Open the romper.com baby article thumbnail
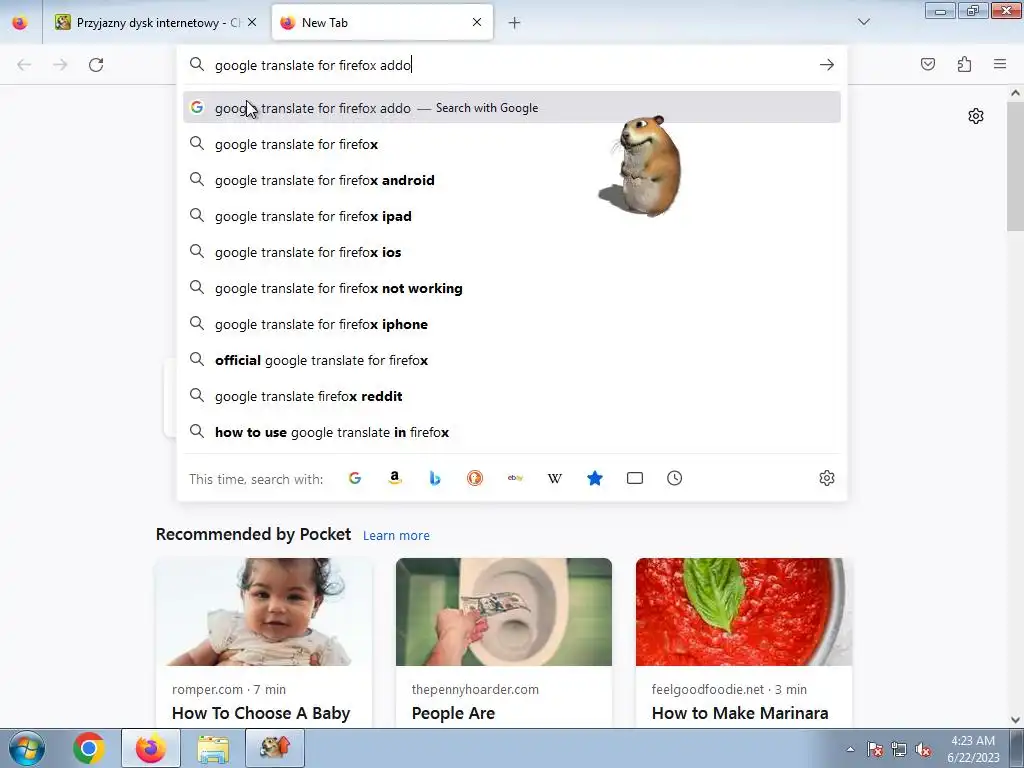Viewport: 1024px width, 768px height. 264,612
